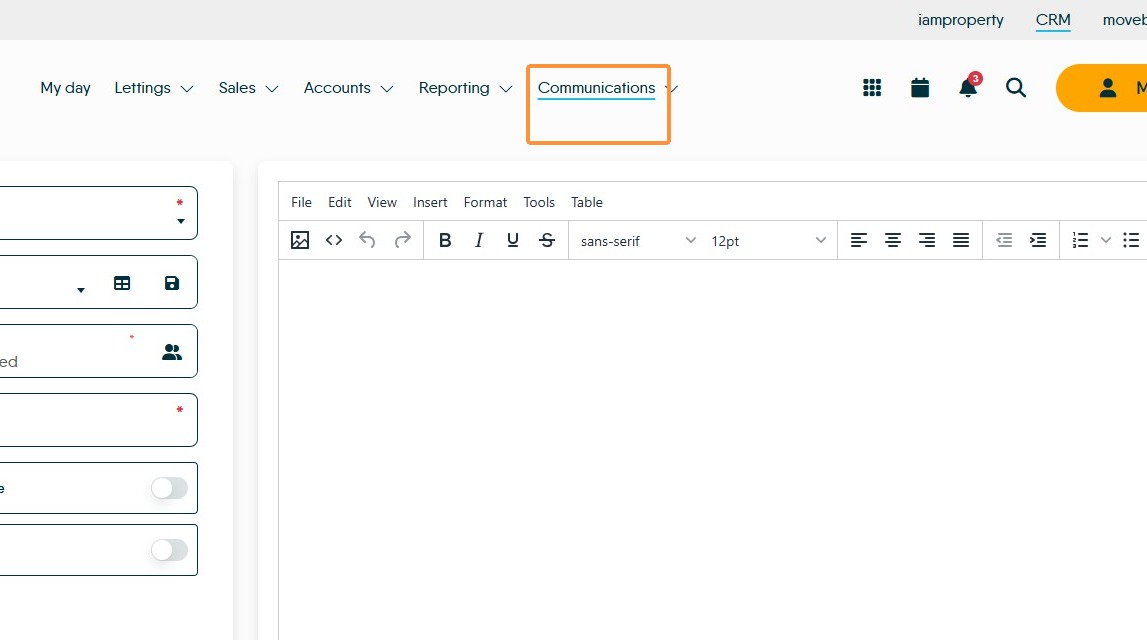Image resolution: width=1147 pixels, height=640 pixels.
Task: Open the 12pt font size dropdown
Action: point(768,241)
